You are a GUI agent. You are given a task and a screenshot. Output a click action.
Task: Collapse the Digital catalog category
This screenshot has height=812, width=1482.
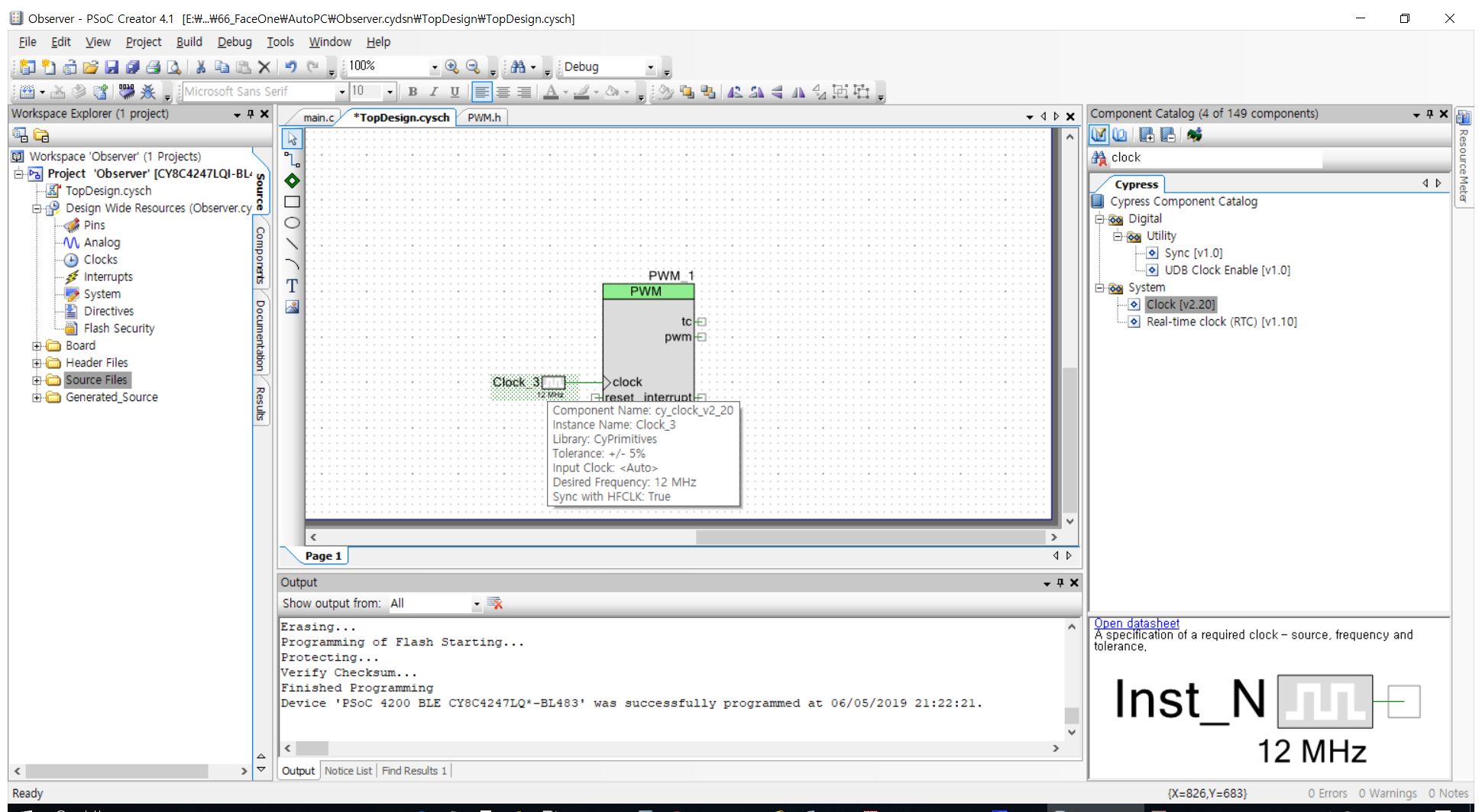[x=1100, y=219]
